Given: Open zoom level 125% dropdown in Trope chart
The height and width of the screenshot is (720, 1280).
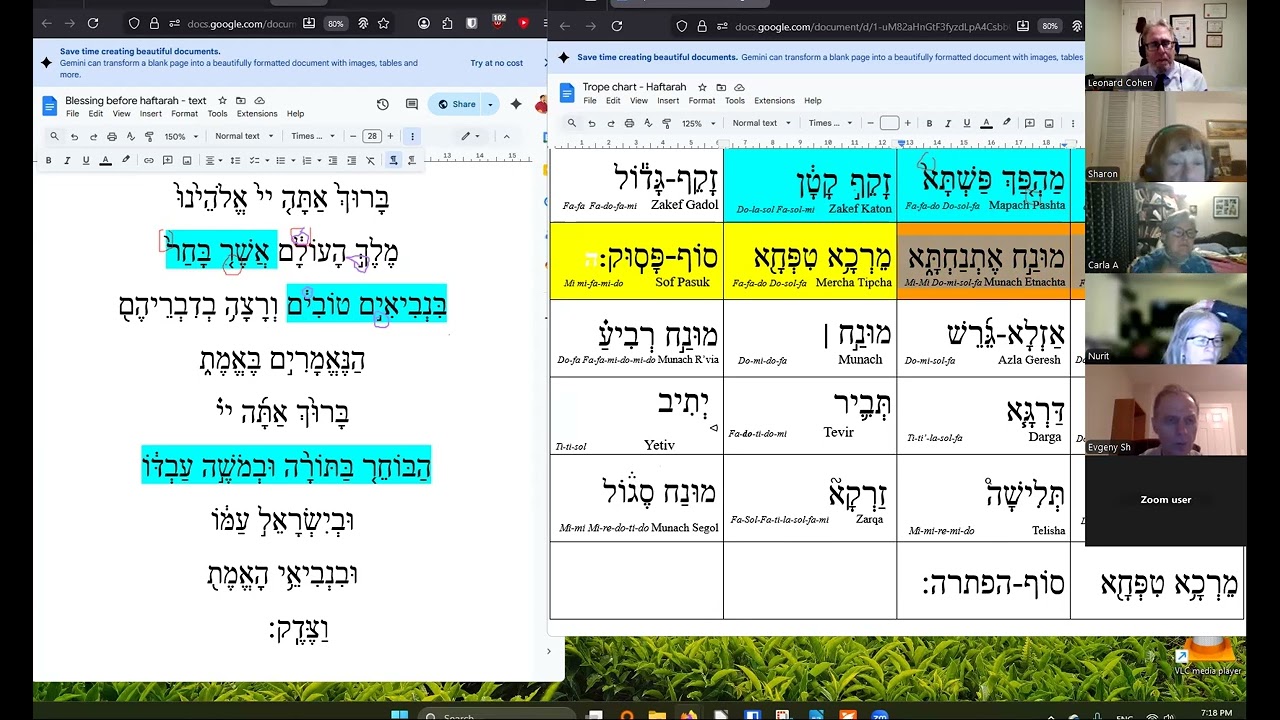Looking at the screenshot, I should point(698,123).
